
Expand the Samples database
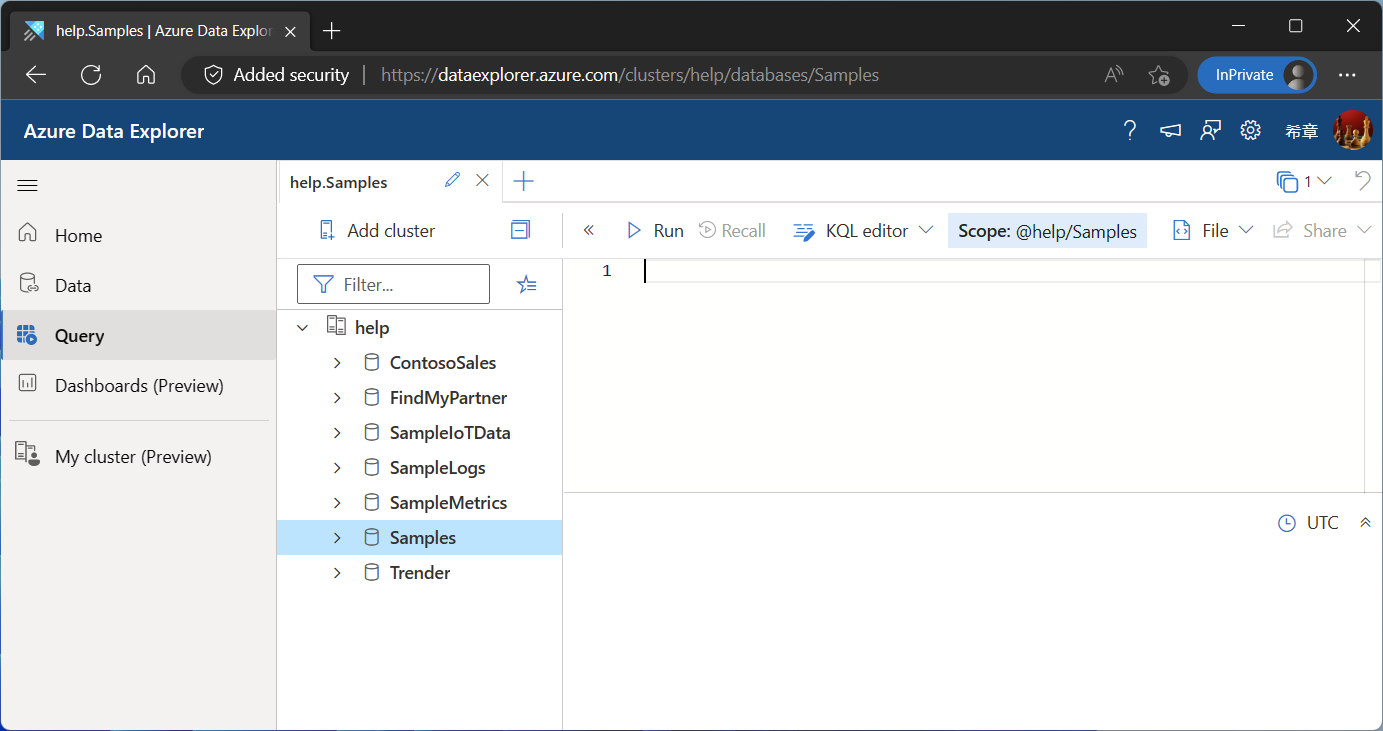[337, 538]
